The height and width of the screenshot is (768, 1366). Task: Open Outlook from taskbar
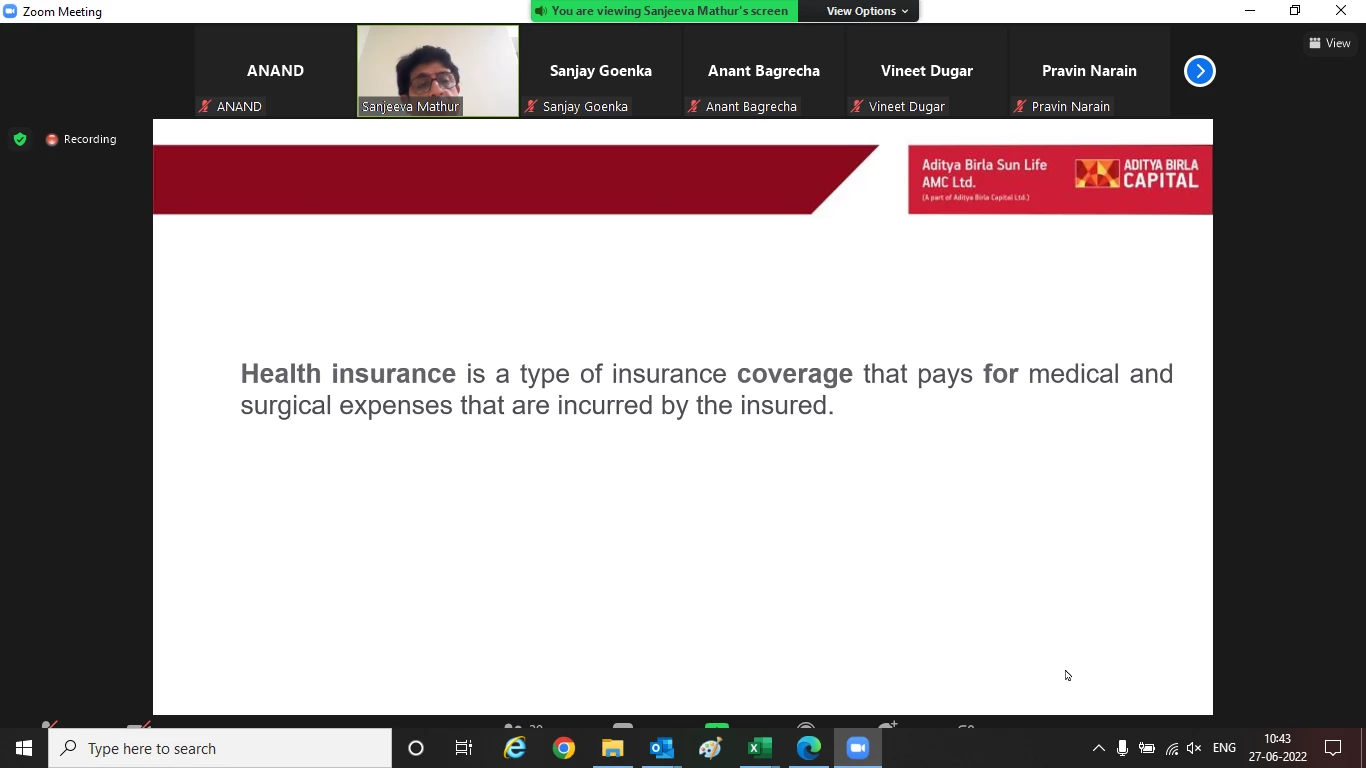point(662,748)
